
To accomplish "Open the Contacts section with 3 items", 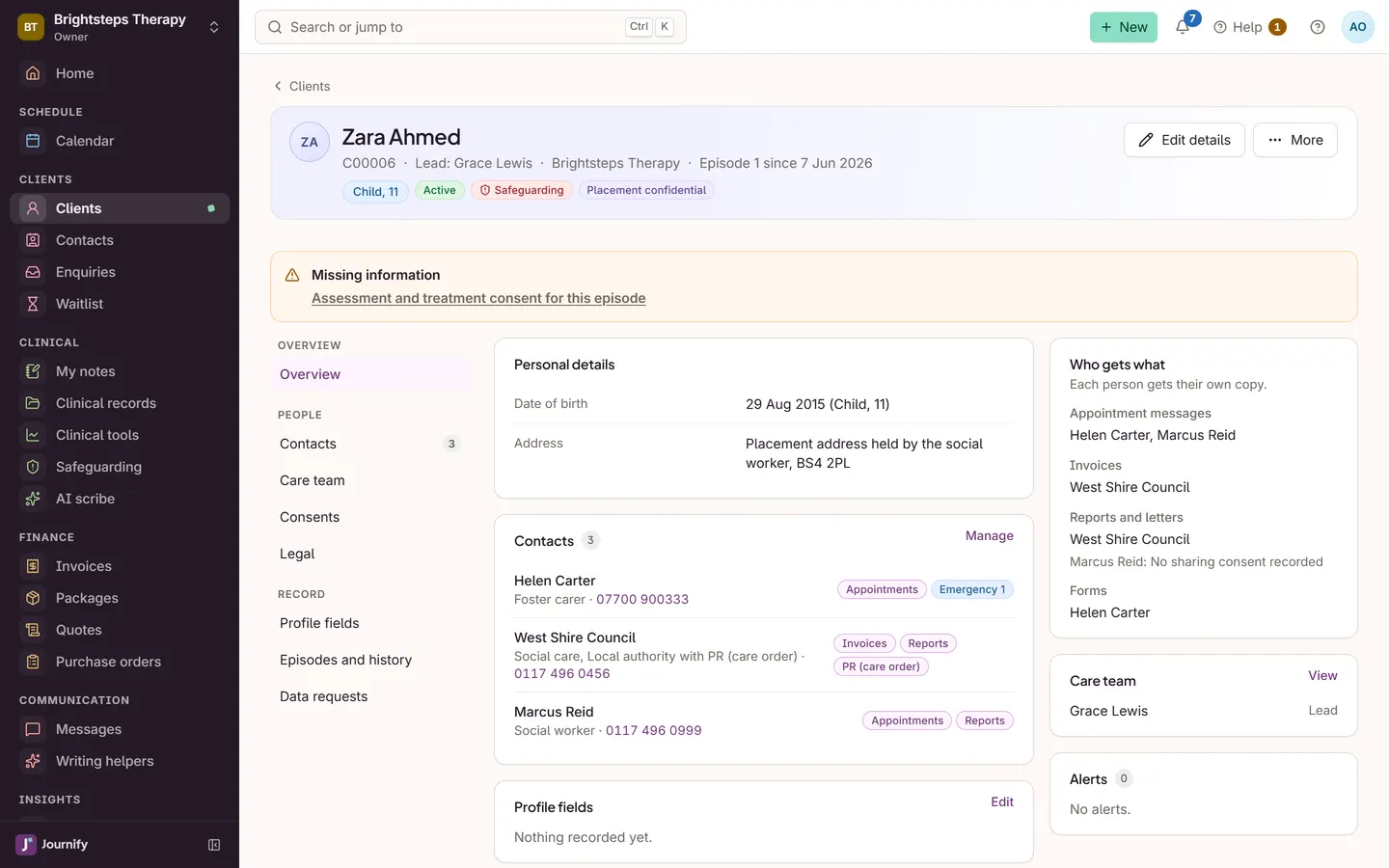I will point(370,444).
